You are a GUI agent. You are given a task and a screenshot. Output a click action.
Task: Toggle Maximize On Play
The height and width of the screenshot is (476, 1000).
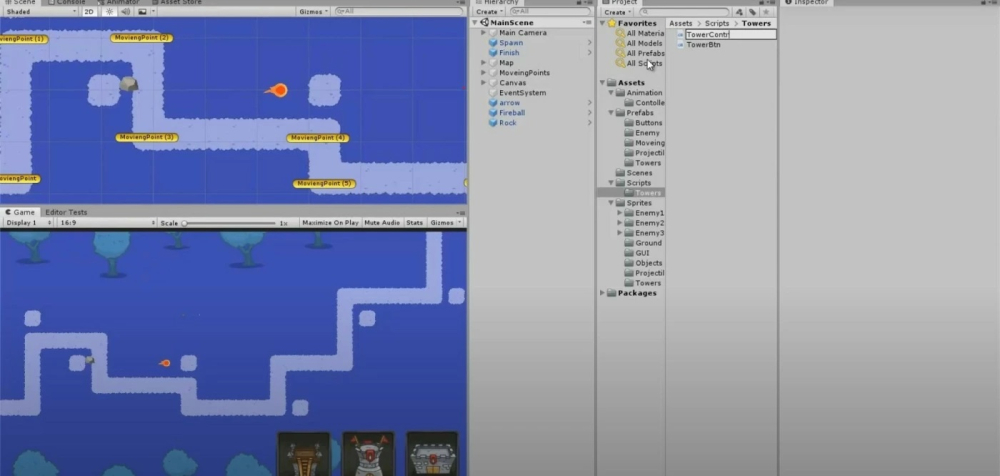click(x=330, y=223)
